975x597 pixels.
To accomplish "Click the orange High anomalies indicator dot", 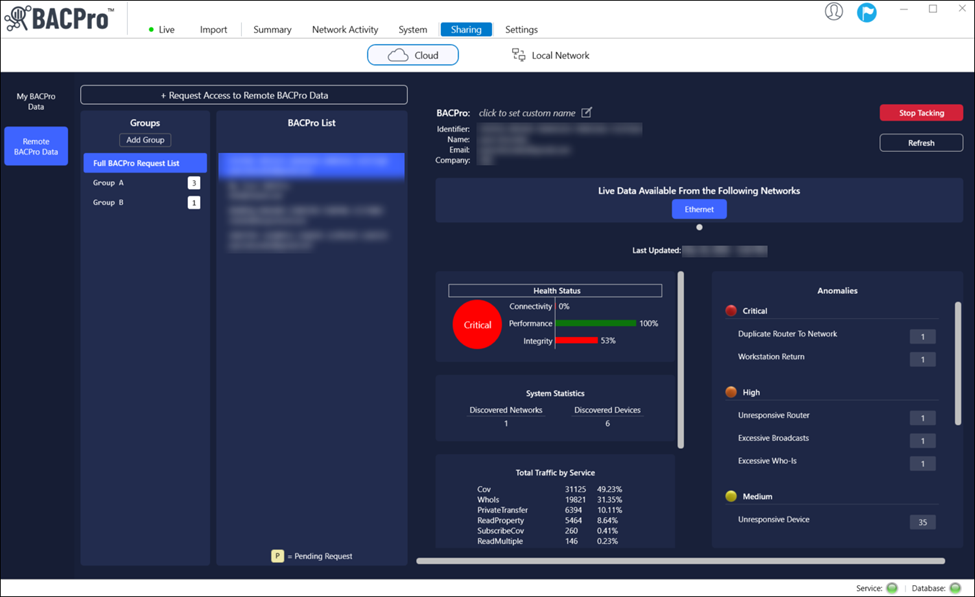I will [x=731, y=392].
